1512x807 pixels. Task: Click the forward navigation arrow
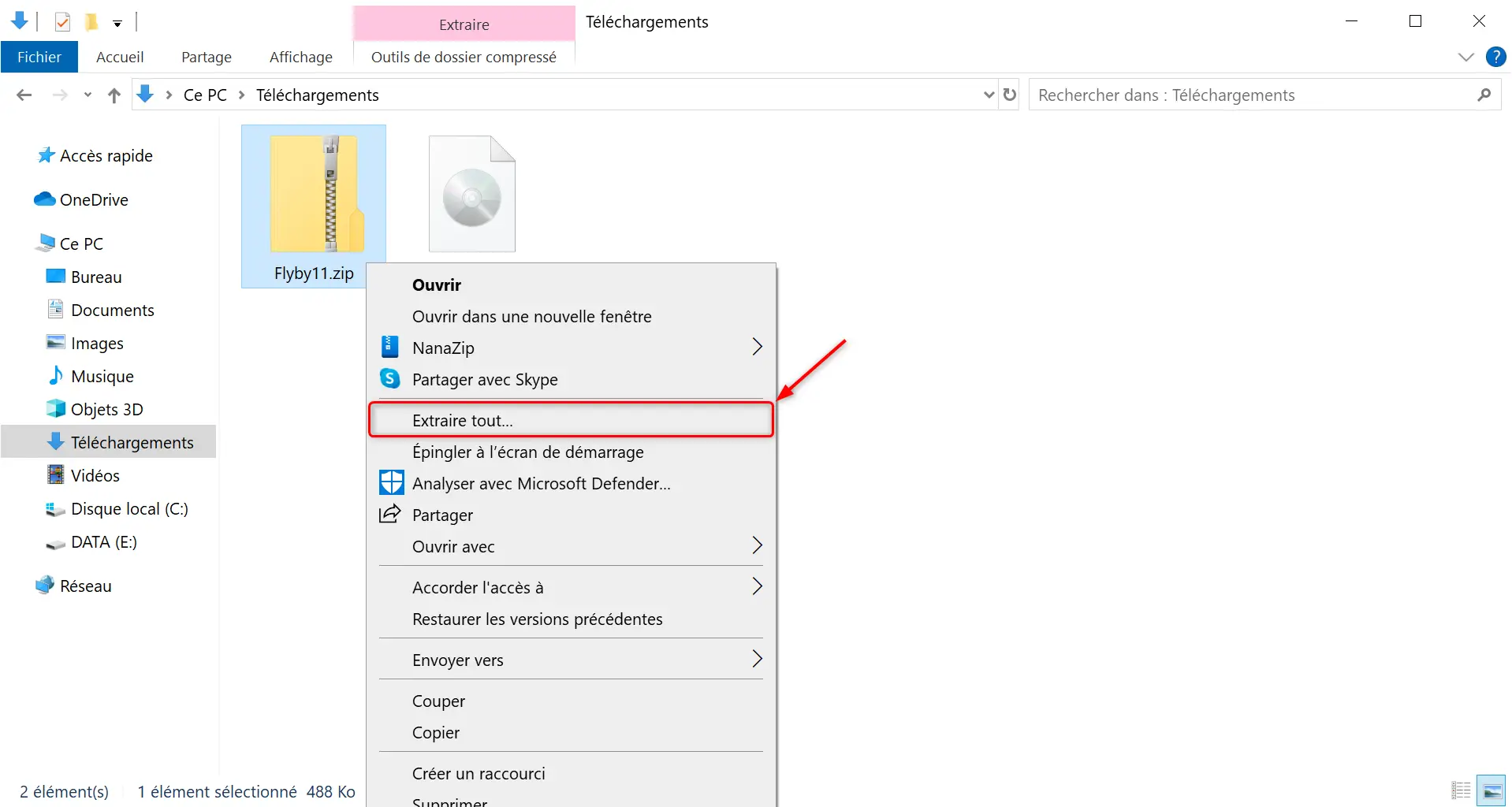tap(60, 95)
